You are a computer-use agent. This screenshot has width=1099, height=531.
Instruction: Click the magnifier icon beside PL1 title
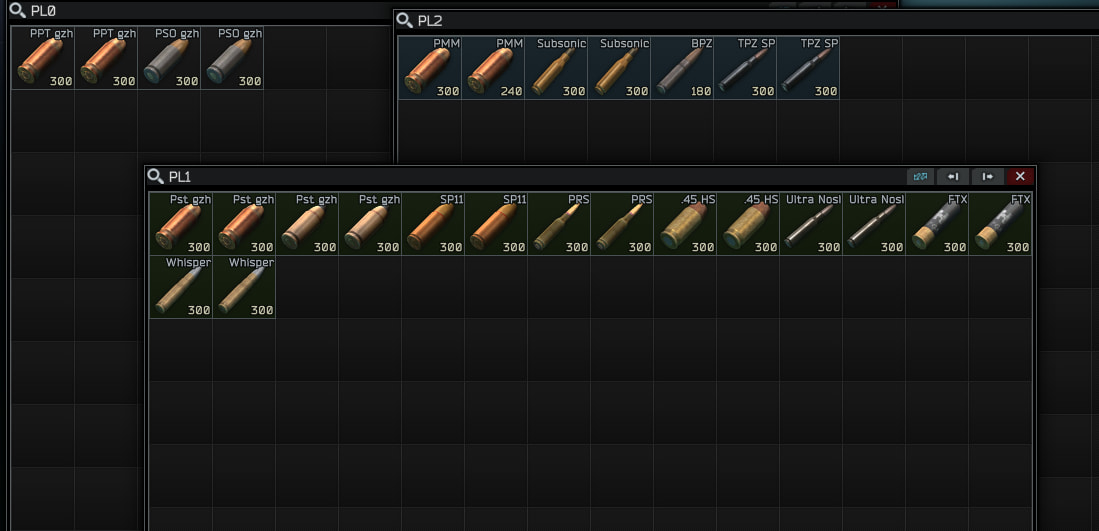[155, 177]
